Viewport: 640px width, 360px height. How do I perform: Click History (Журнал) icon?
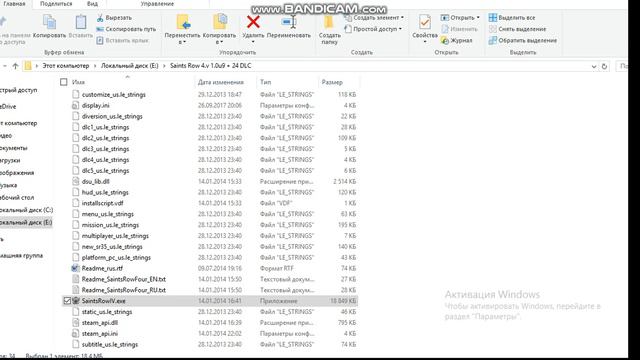pyautogui.click(x=445, y=40)
